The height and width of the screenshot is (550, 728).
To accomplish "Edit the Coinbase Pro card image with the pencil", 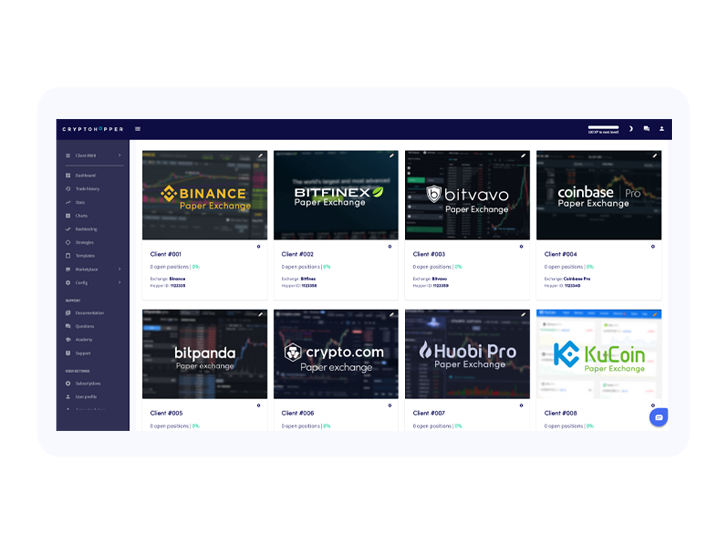I will click(655, 156).
